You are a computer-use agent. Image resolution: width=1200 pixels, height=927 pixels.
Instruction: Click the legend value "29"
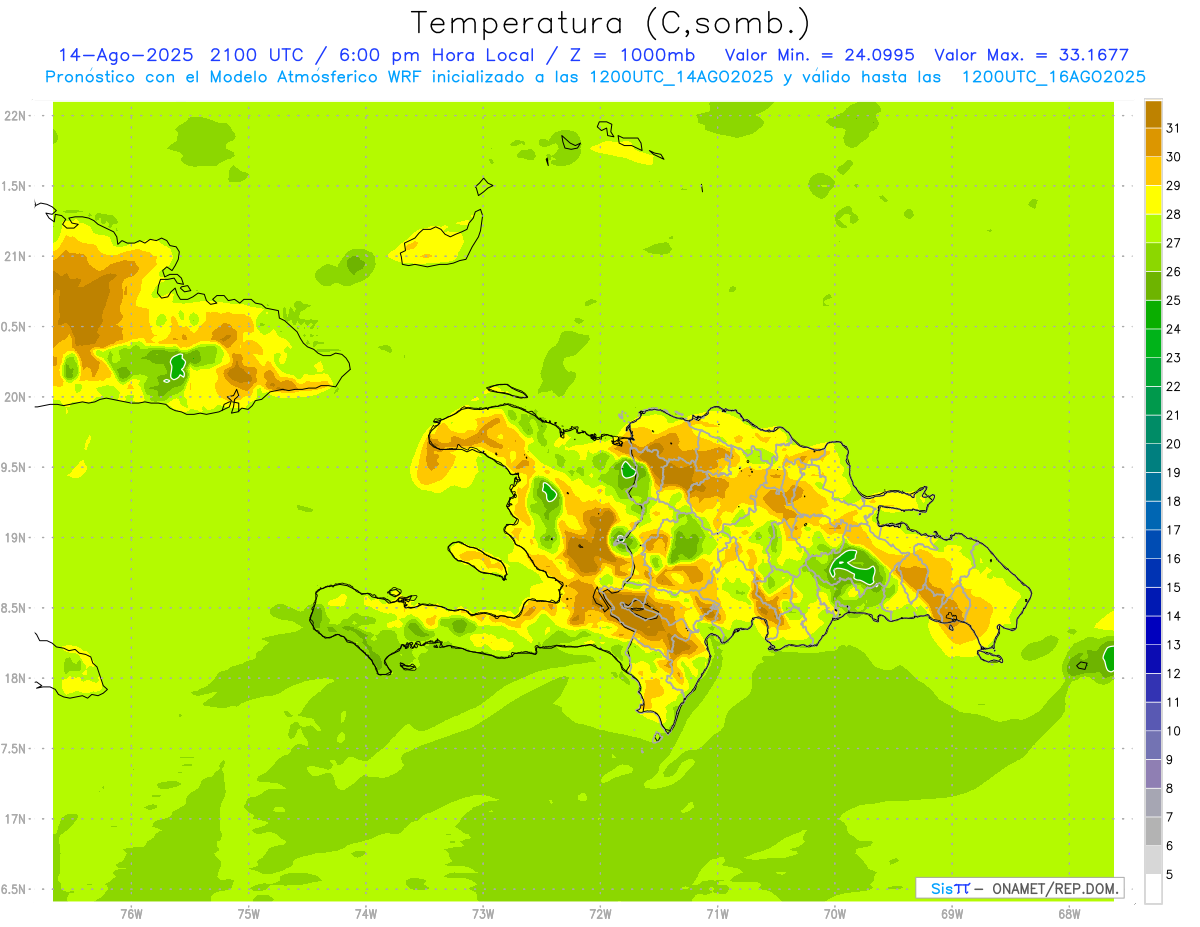pos(1173,185)
